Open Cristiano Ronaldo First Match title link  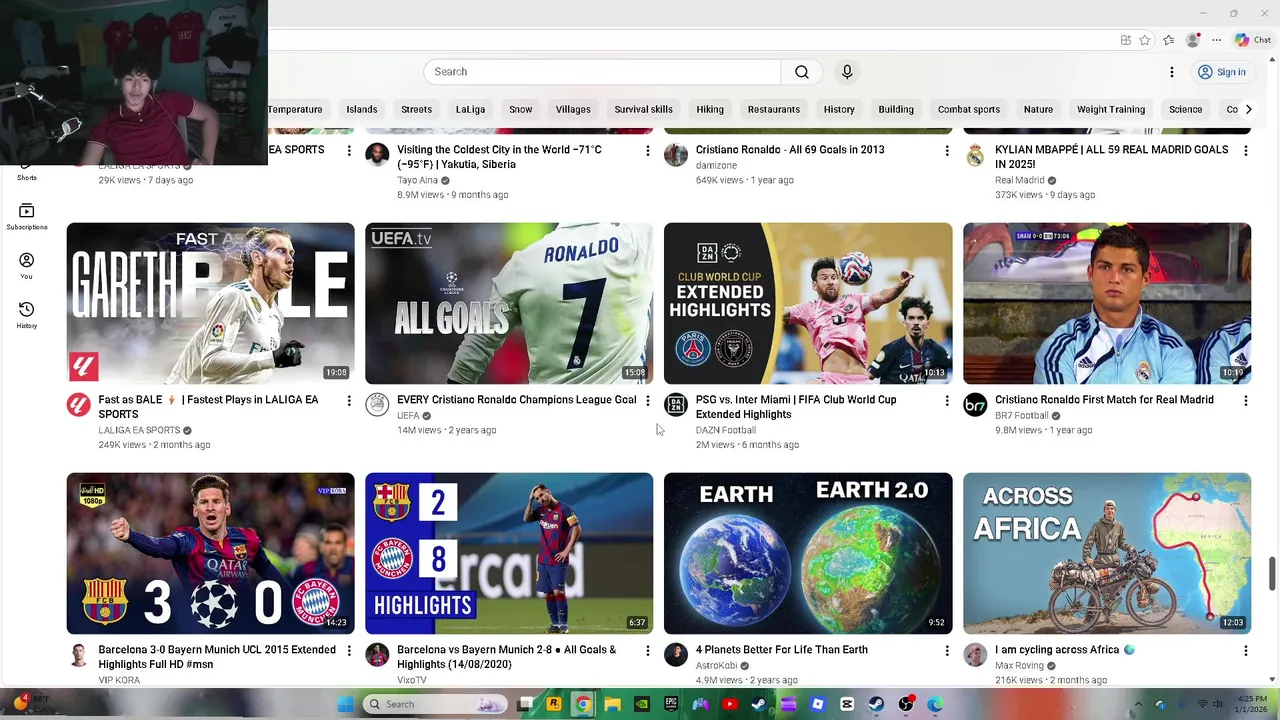[1104, 400]
